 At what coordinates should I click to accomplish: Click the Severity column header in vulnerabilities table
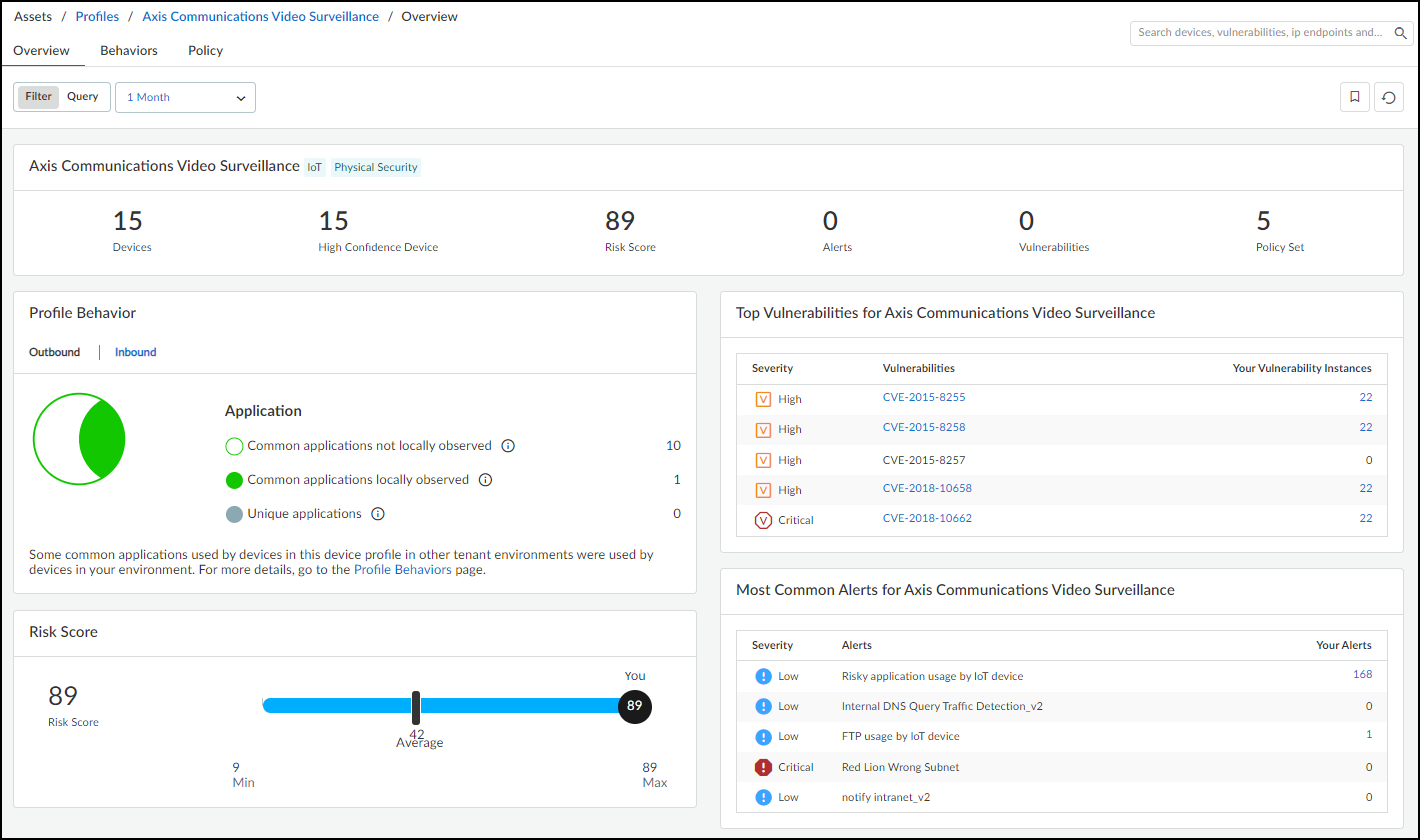pos(772,368)
